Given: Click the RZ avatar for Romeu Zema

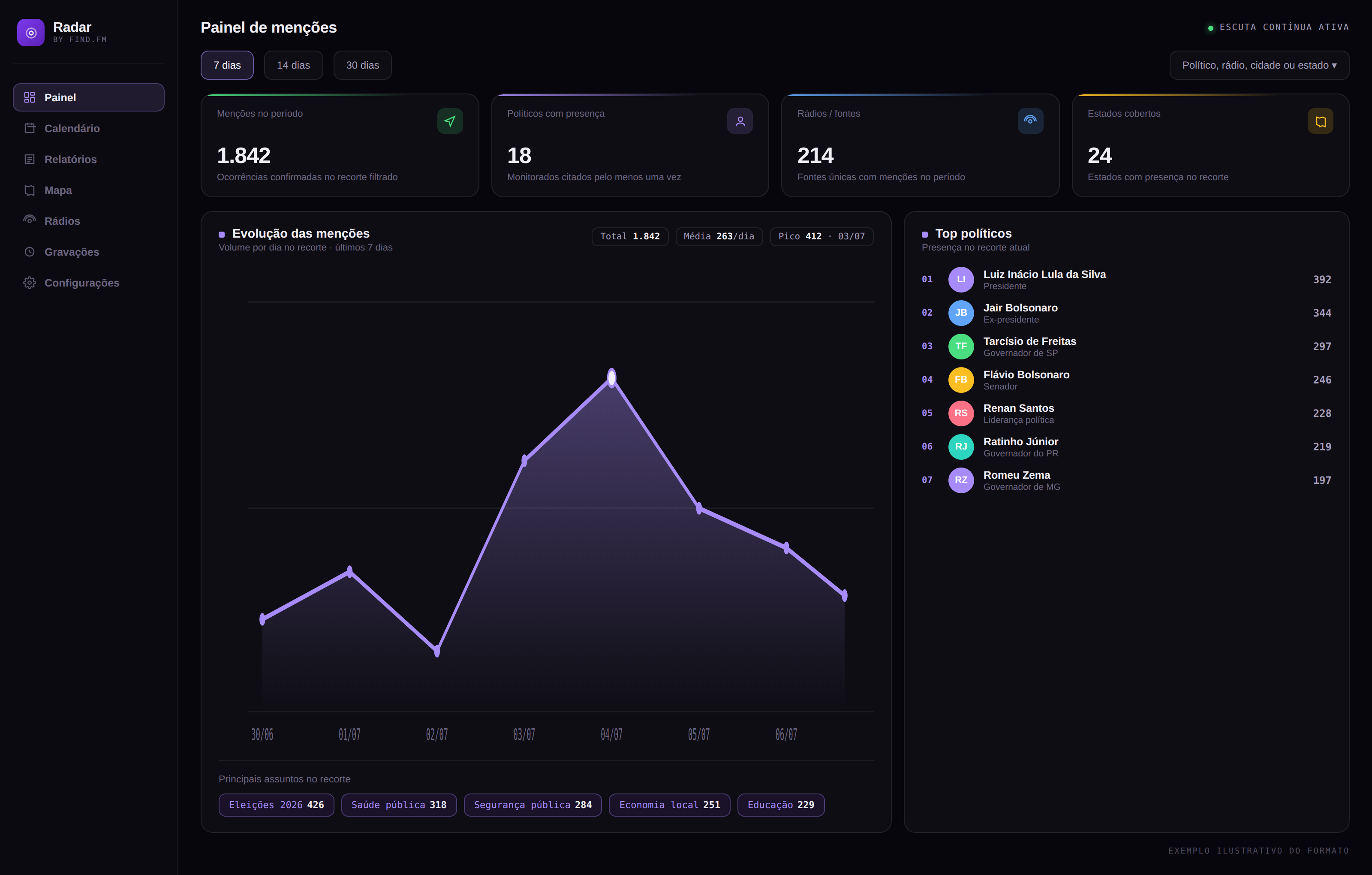Looking at the screenshot, I should pyautogui.click(x=961, y=480).
